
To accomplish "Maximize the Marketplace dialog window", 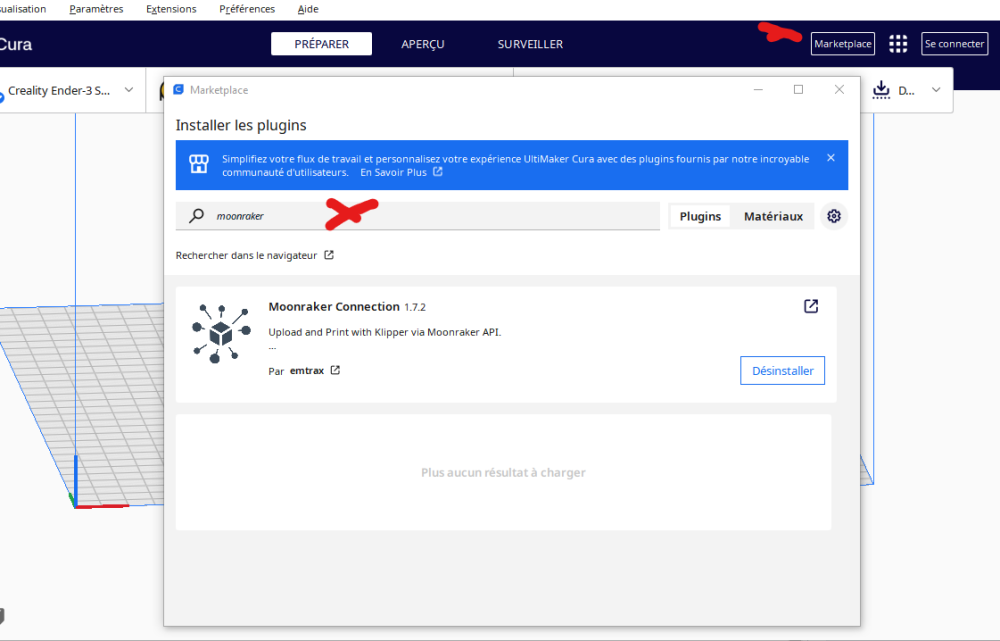I will [798, 89].
